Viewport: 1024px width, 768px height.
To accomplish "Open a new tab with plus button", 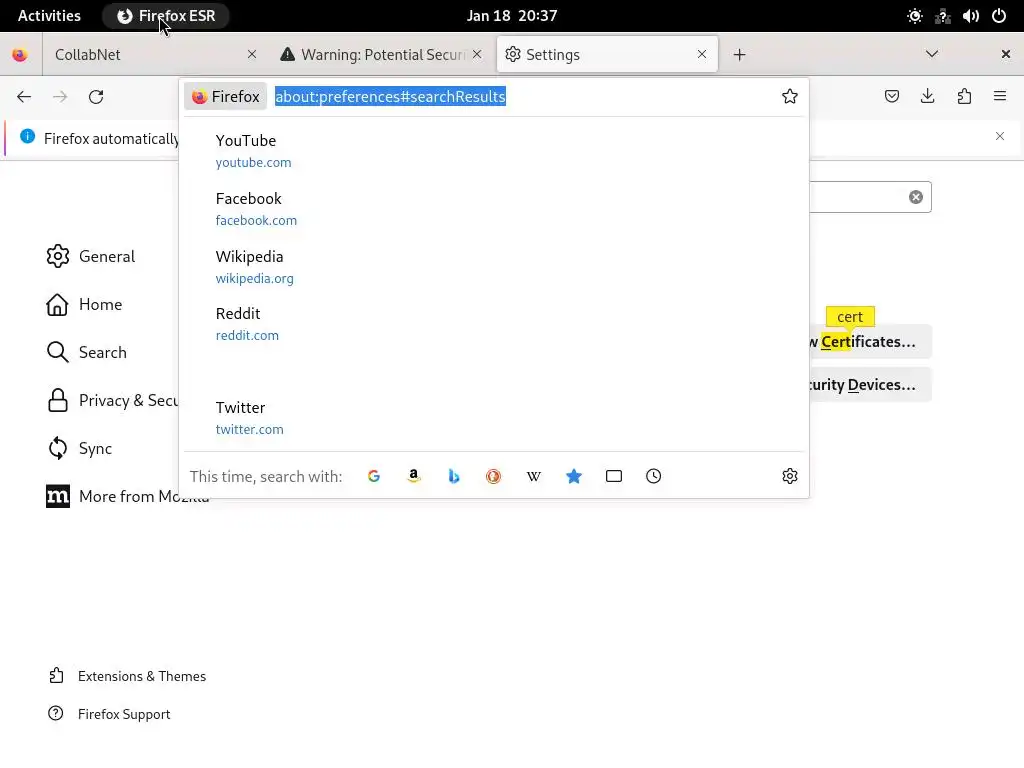I will [x=739, y=55].
